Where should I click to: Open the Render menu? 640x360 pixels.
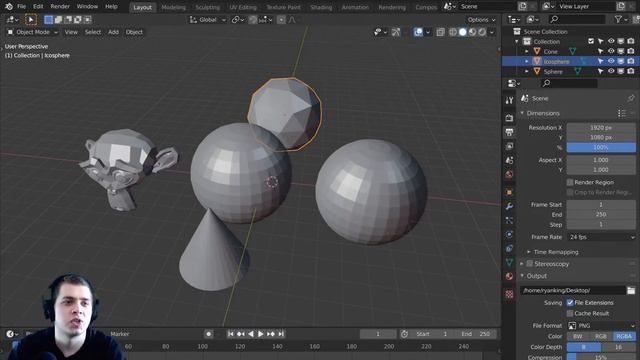tap(60, 7)
